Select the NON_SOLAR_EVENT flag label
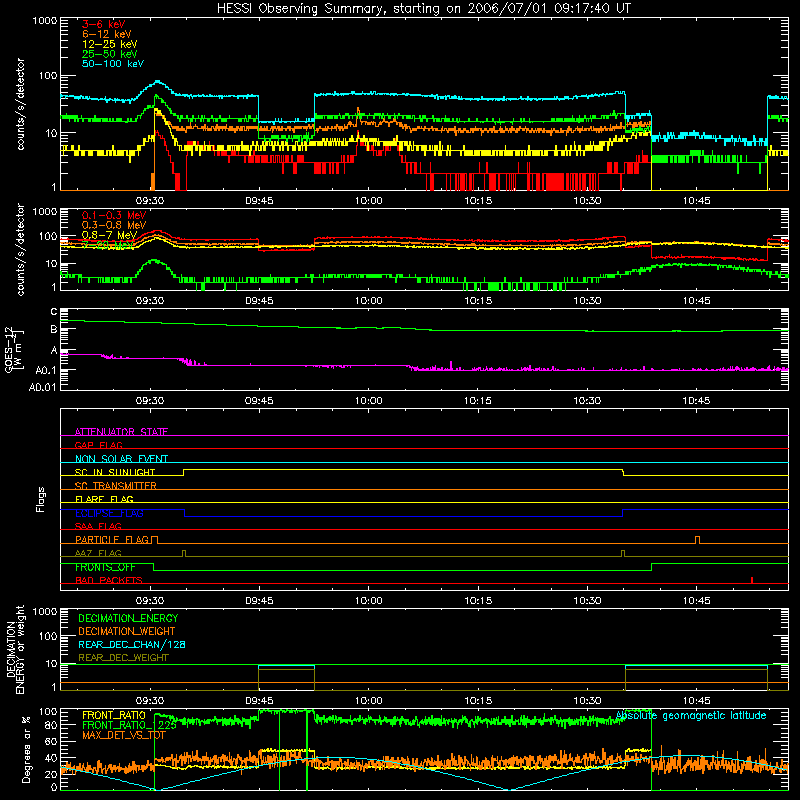This screenshot has width=800, height=800. pos(121,459)
